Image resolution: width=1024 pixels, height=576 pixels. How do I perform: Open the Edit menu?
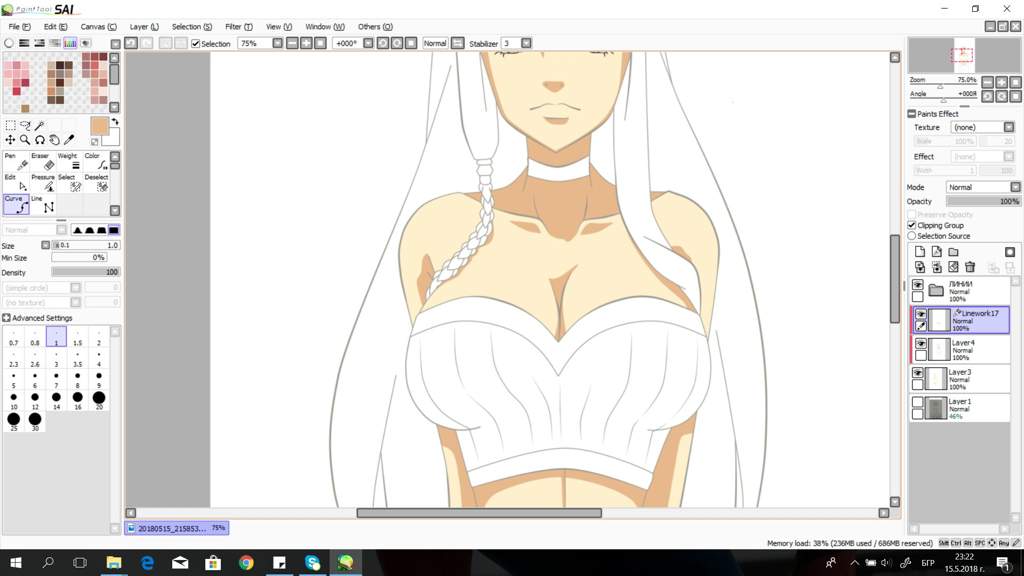point(56,27)
